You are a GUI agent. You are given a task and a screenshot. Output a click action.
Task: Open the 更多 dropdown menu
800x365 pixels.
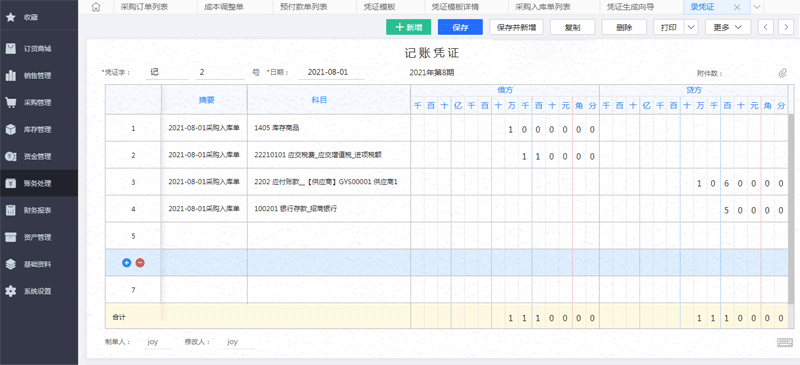[x=728, y=28]
